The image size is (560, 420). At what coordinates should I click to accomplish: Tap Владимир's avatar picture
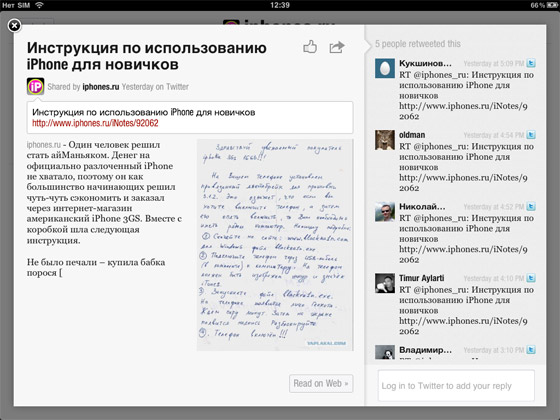tap(385, 352)
